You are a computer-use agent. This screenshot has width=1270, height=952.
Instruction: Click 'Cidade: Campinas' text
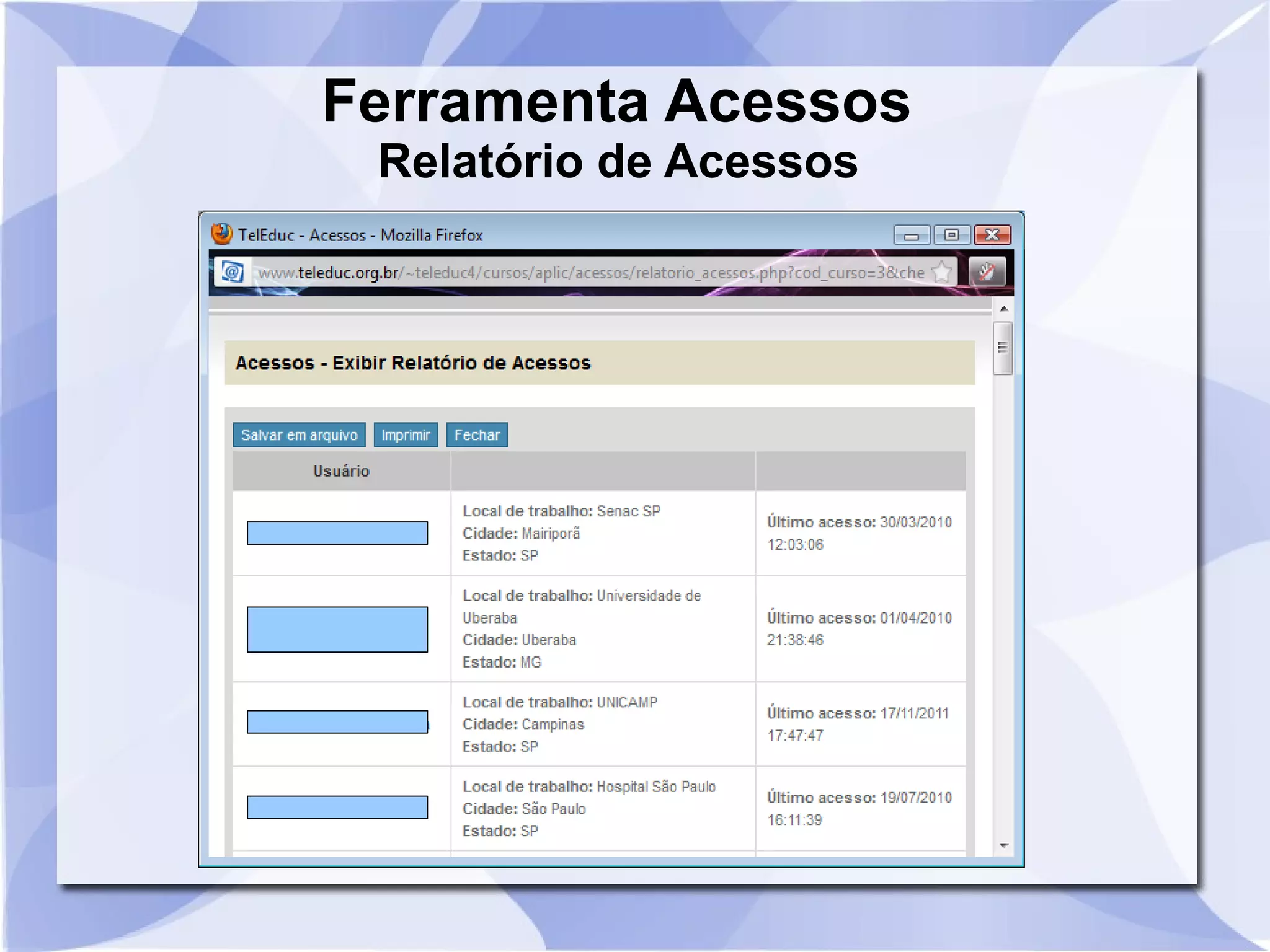(523, 725)
